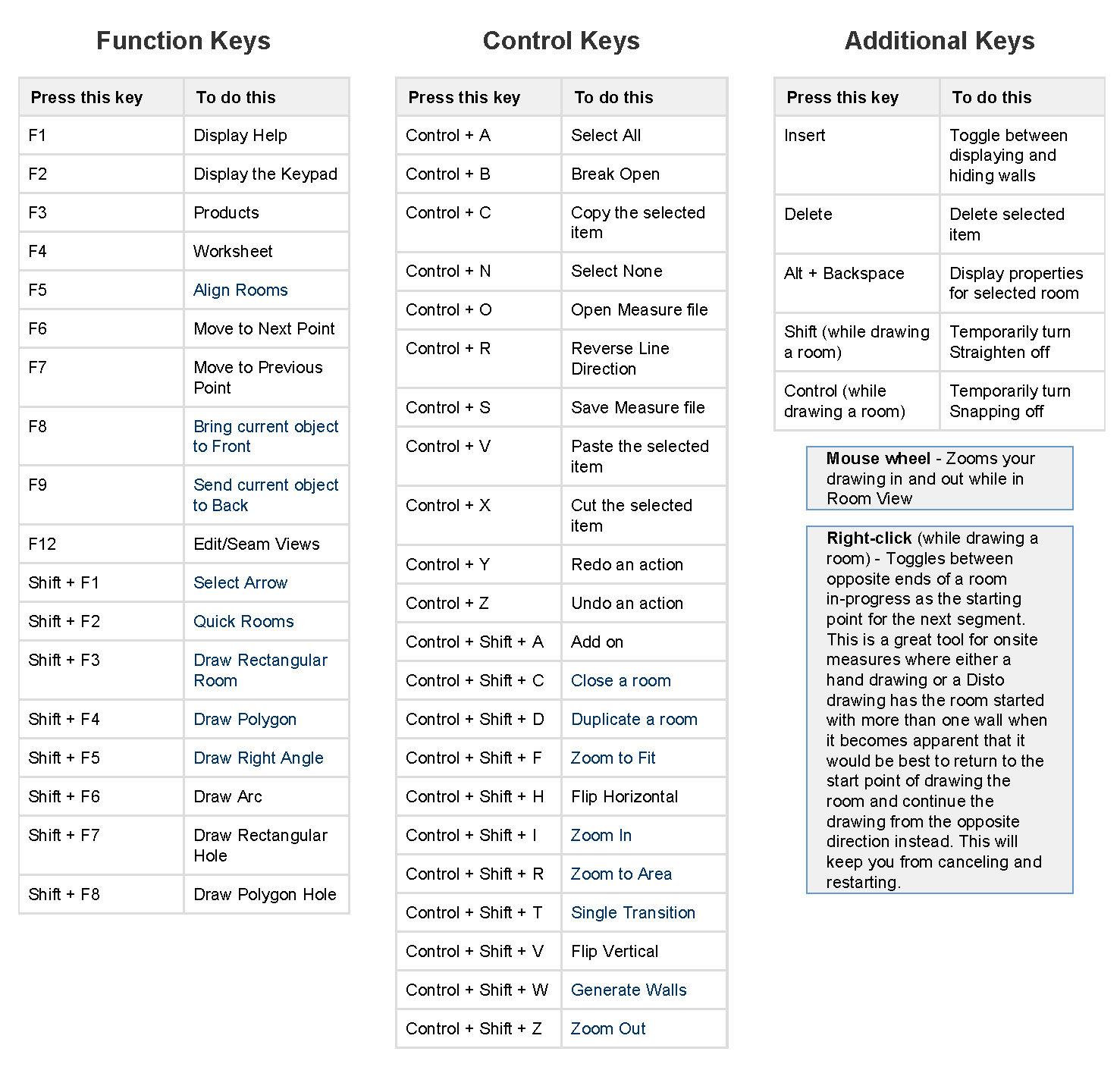This screenshot has height=1067, width=1120.
Task: Select the Select Arrow link
Action: click(x=240, y=582)
